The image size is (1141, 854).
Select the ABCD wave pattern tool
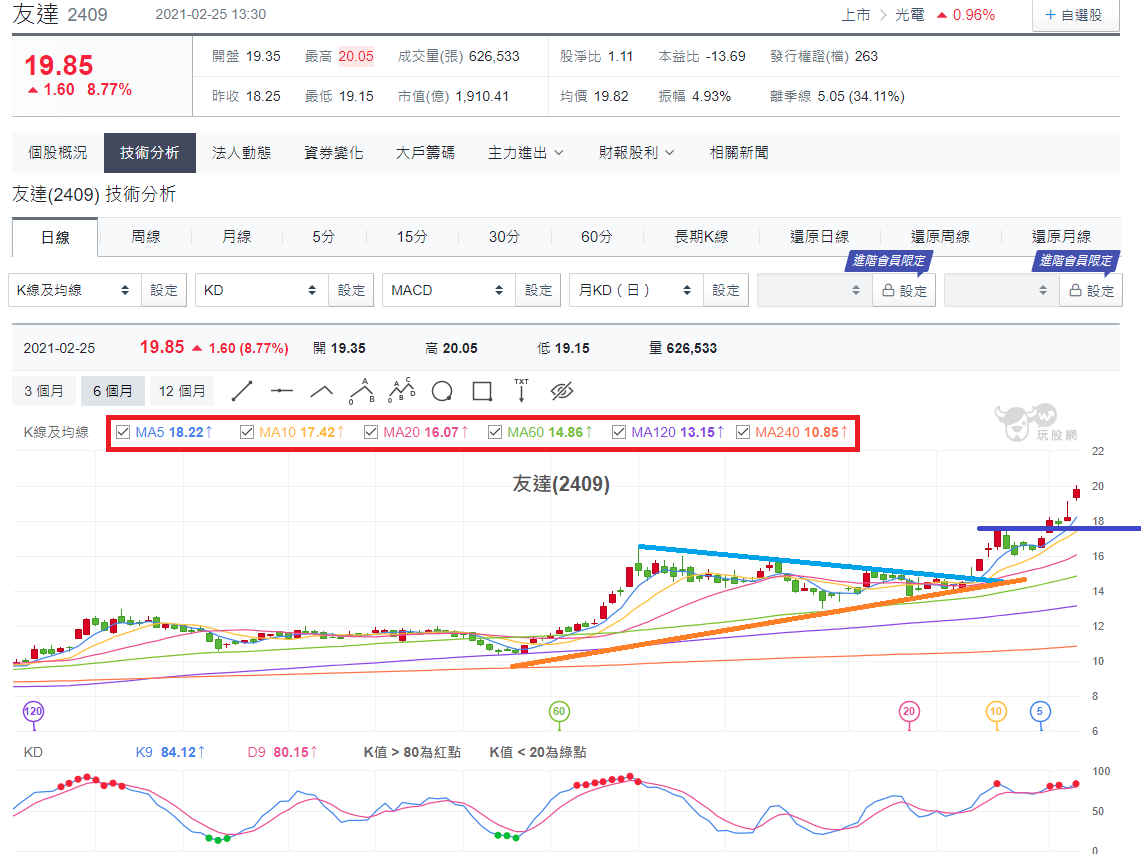pyautogui.click(x=402, y=391)
